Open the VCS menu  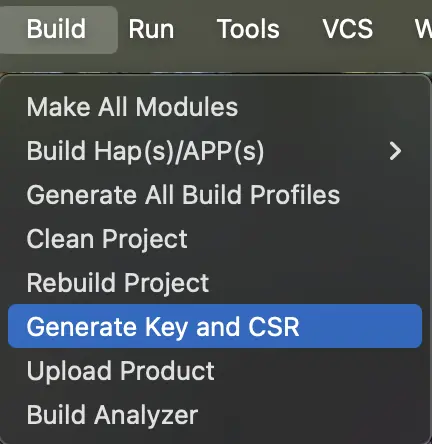click(x=347, y=29)
